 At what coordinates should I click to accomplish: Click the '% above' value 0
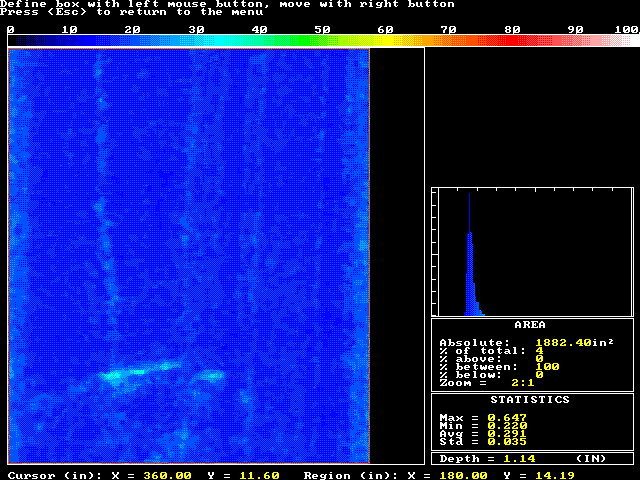[540, 359]
